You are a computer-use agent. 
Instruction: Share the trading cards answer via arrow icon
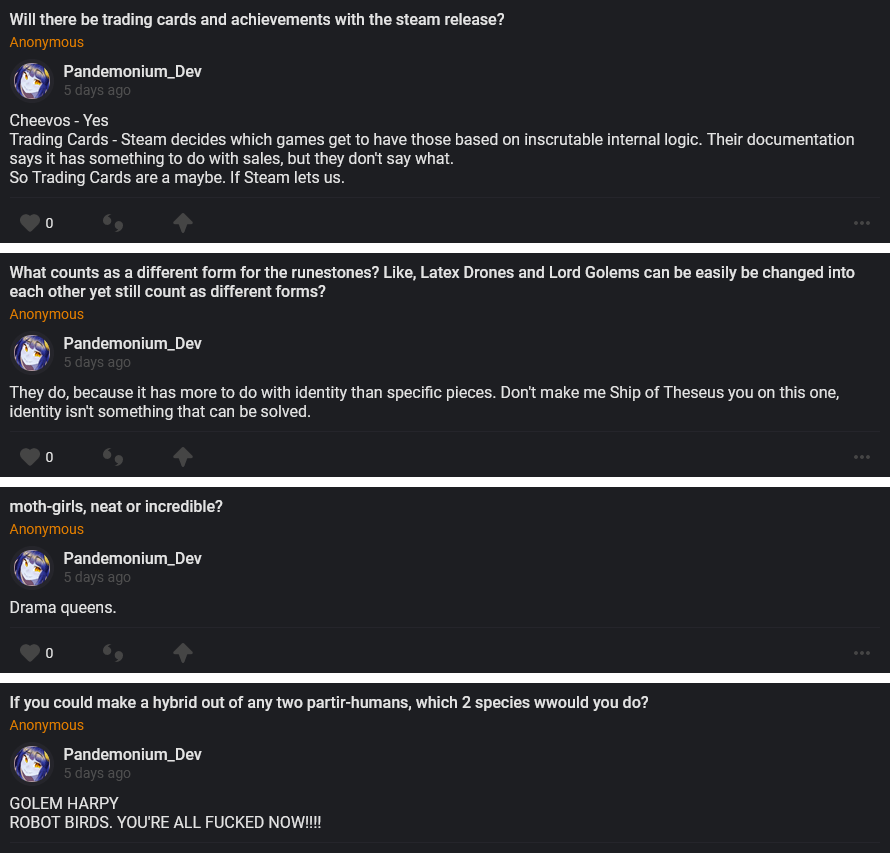click(x=182, y=223)
